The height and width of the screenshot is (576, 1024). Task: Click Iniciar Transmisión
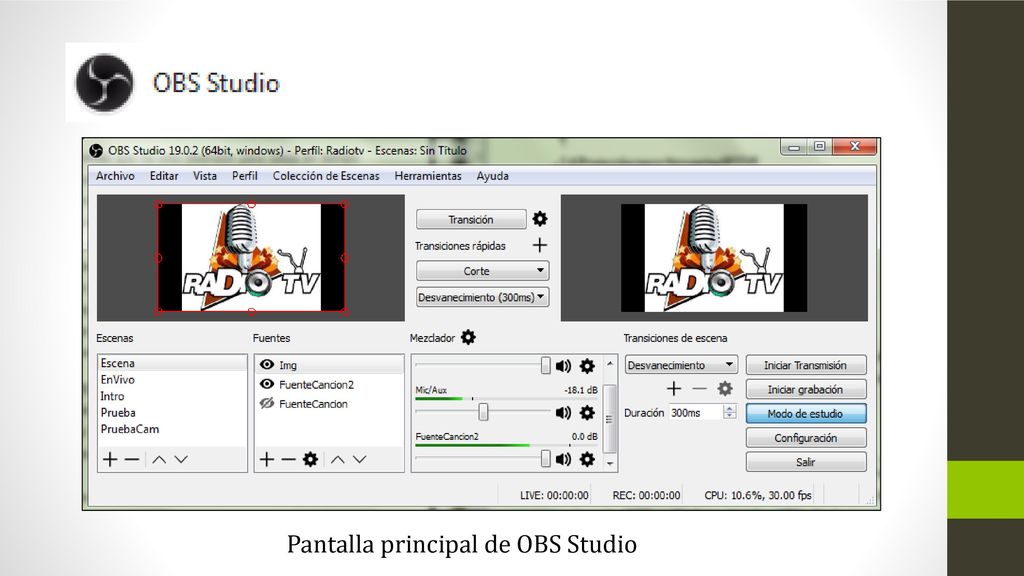coord(806,365)
